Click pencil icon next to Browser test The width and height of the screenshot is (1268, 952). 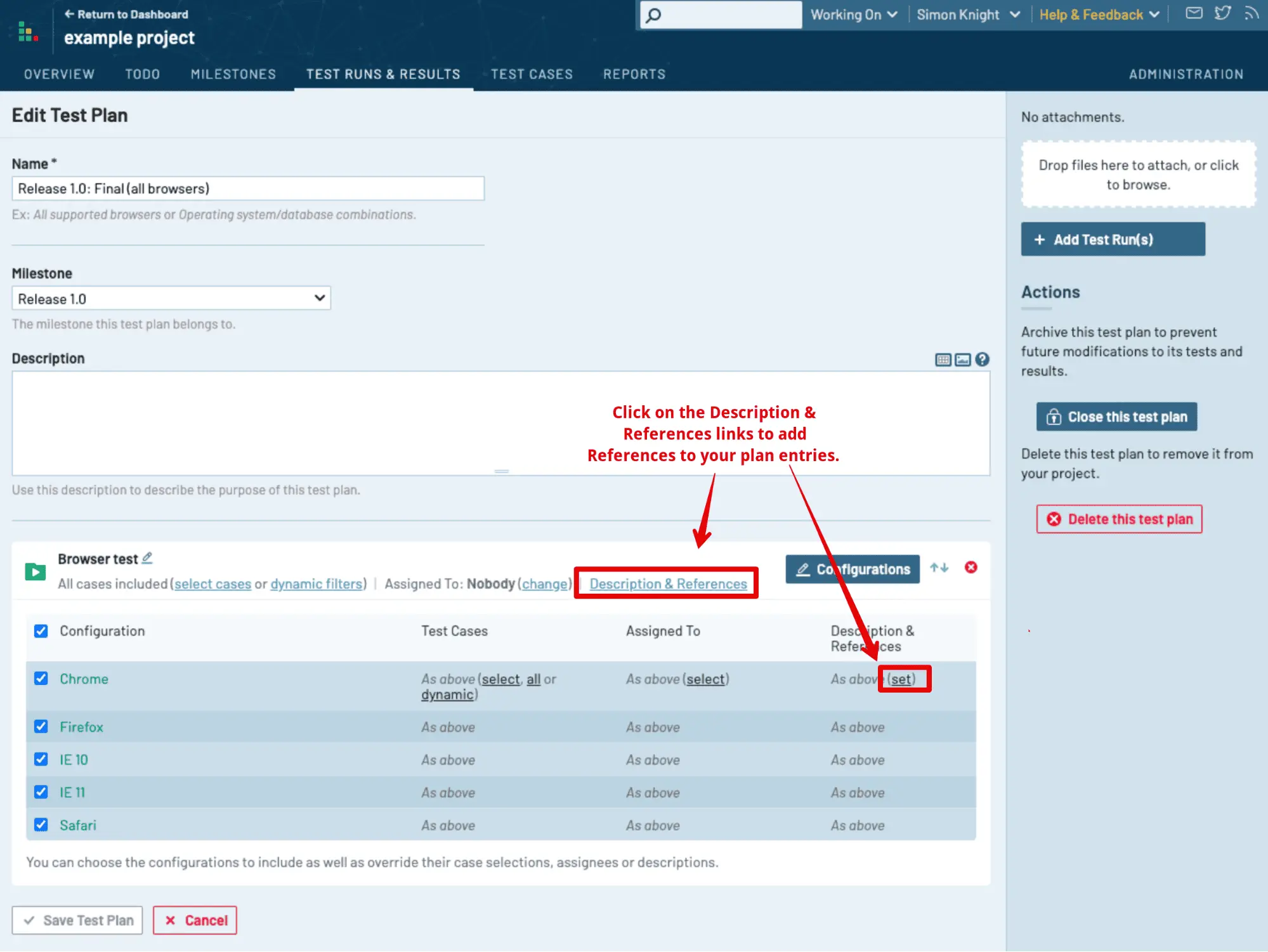(147, 558)
